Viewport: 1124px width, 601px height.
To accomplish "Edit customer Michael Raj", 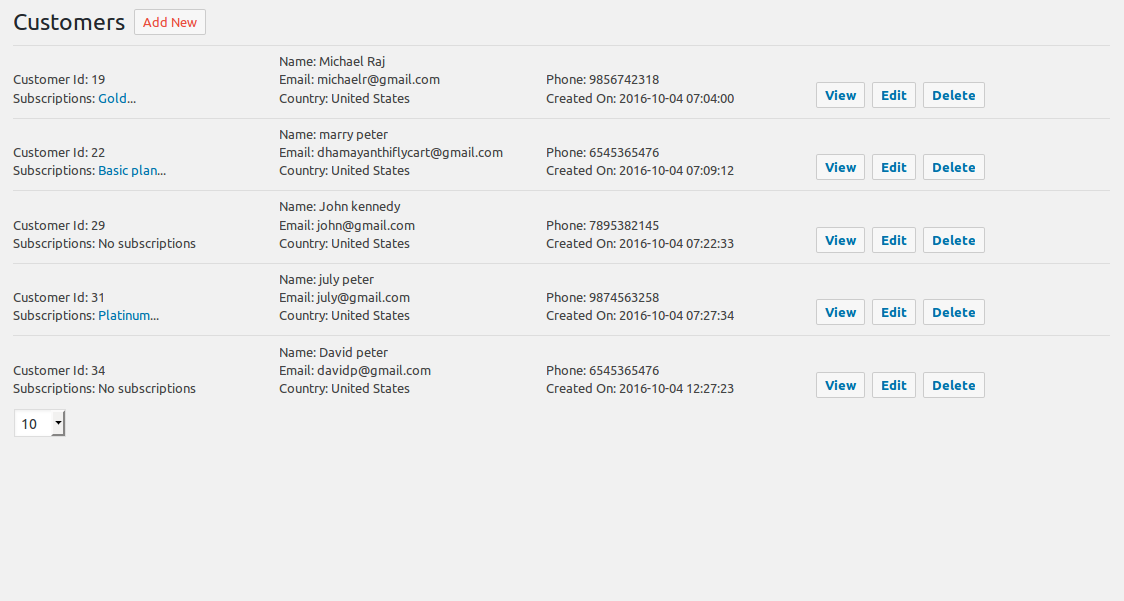I will tap(893, 95).
